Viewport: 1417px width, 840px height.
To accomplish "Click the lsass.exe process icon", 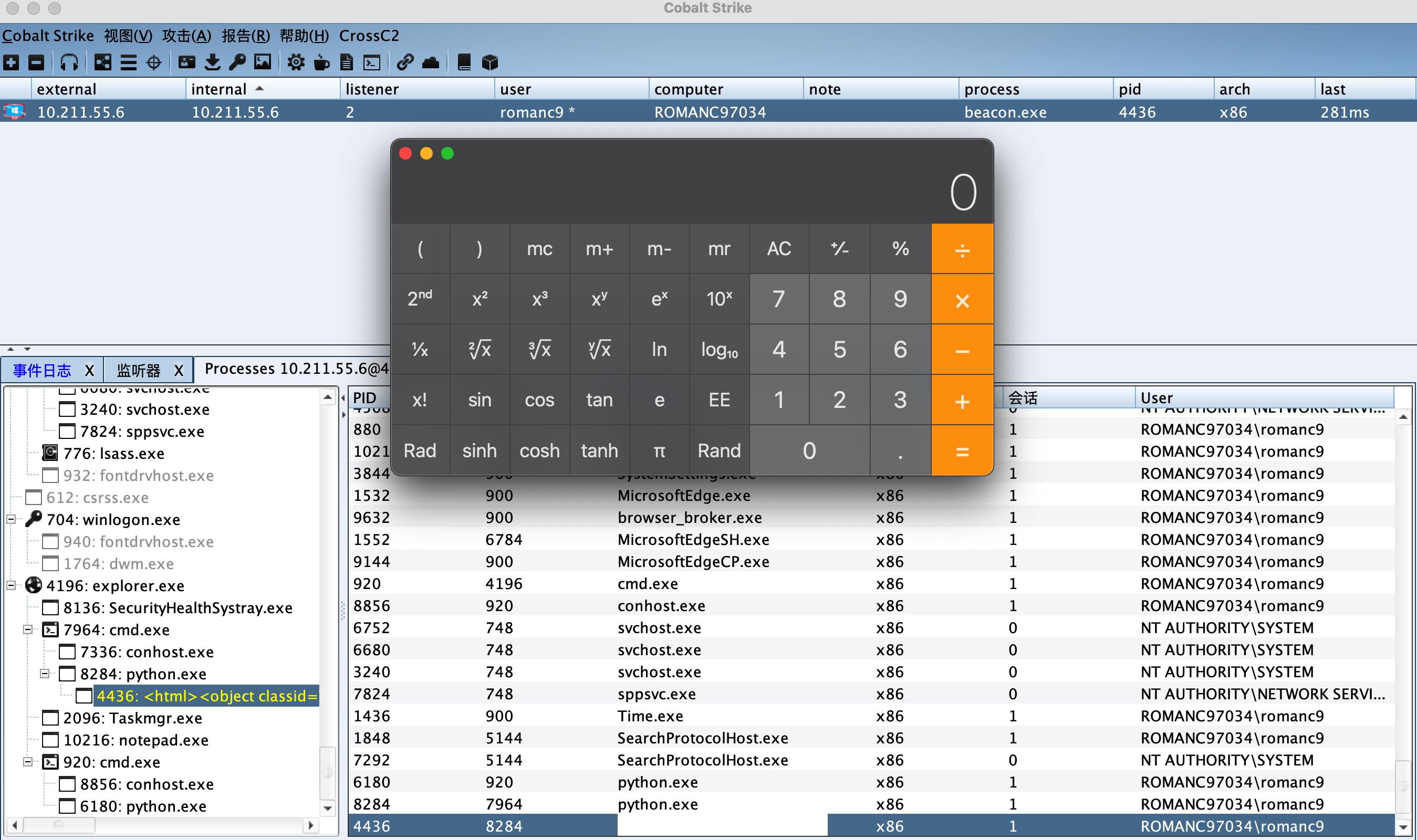I will pos(50,453).
